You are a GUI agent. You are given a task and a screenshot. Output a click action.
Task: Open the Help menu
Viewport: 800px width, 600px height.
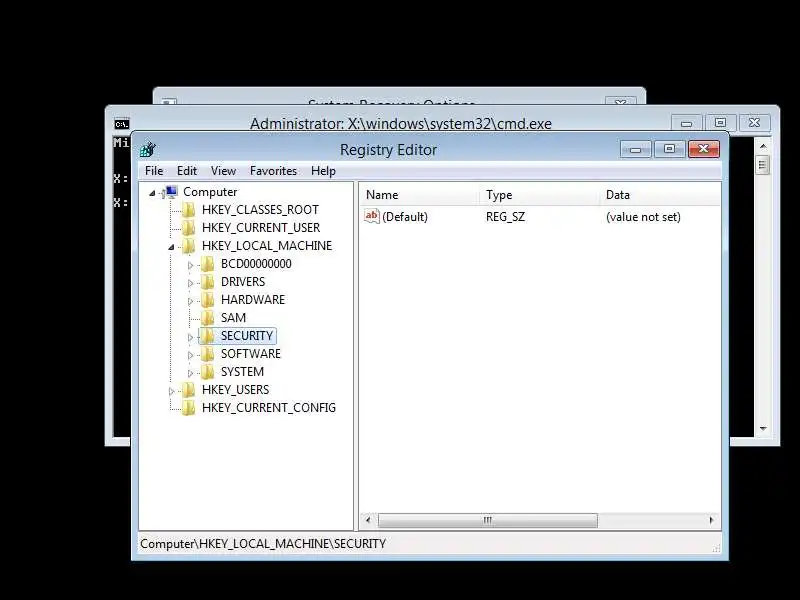(323, 171)
